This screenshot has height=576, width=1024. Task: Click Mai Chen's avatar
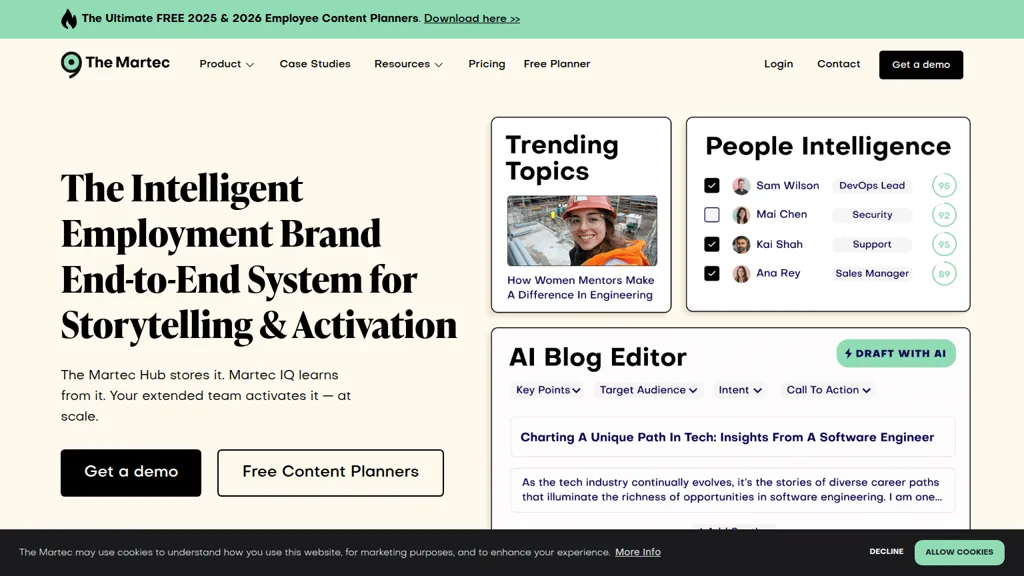point(741,215)
